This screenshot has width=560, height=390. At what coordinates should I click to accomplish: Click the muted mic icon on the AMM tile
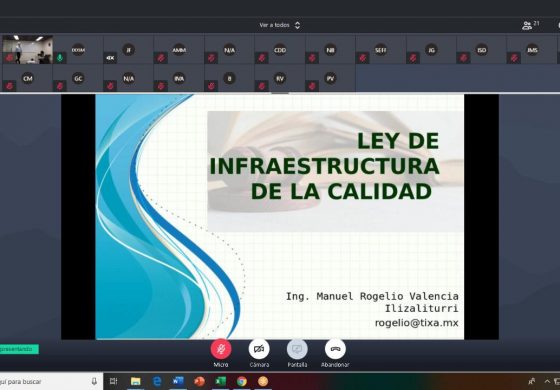160,58
